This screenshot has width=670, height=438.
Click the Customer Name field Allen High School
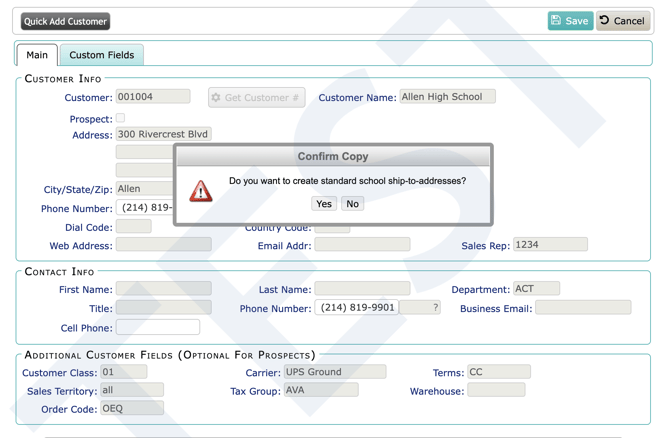click(447, 97)
